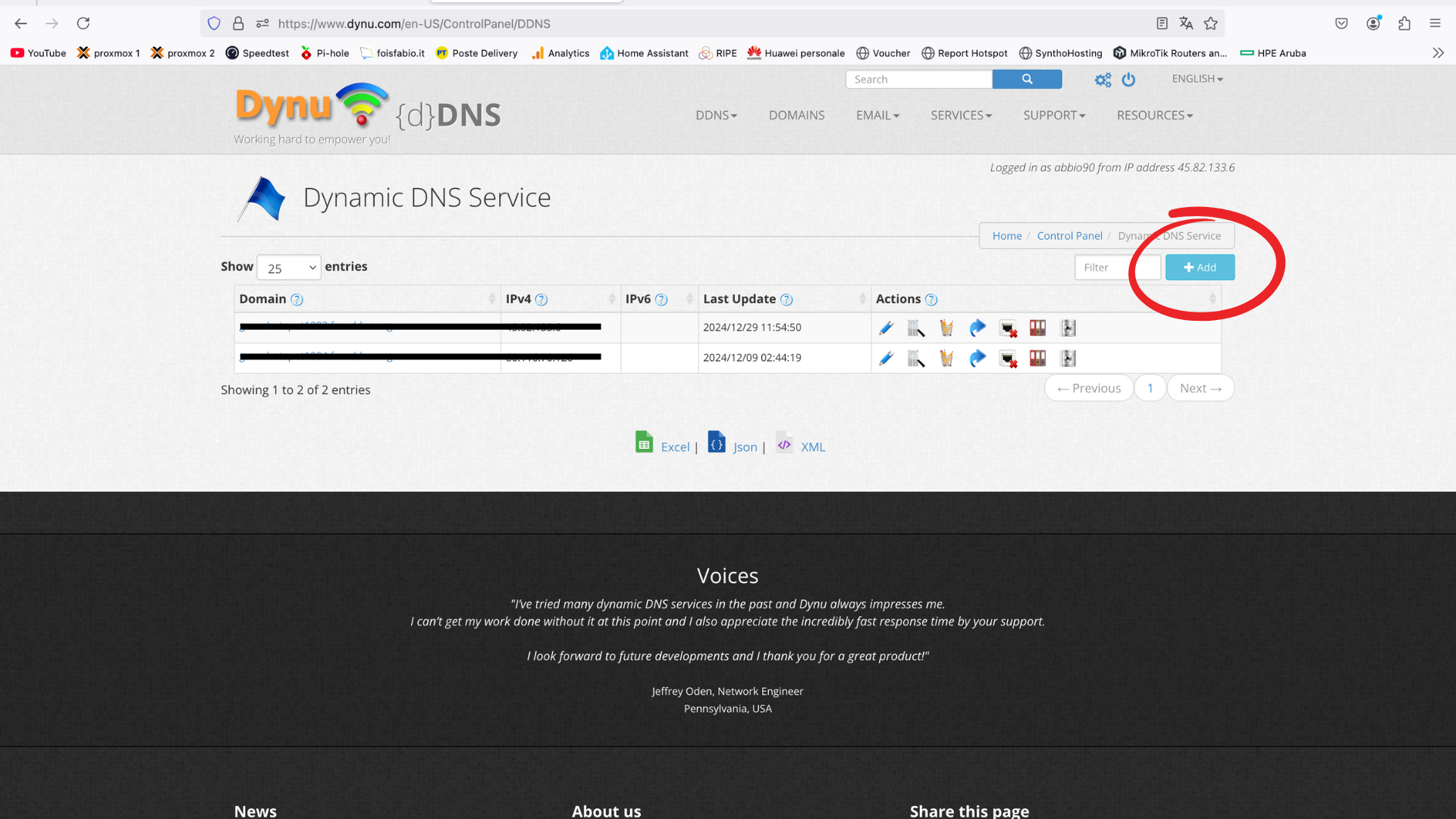Click Domain column help question icon

point(297,300)
